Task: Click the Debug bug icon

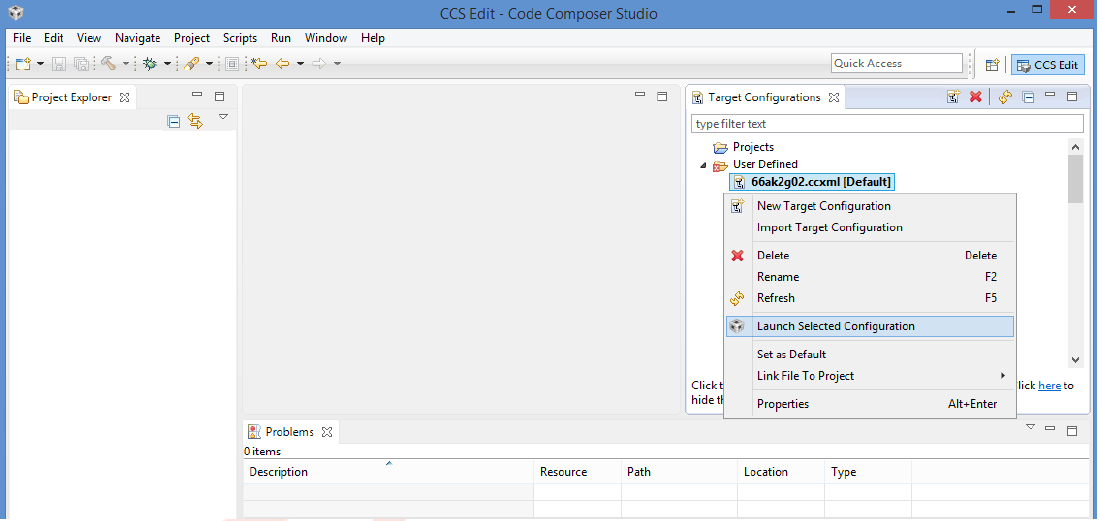Action: click(x=150, y=63)
